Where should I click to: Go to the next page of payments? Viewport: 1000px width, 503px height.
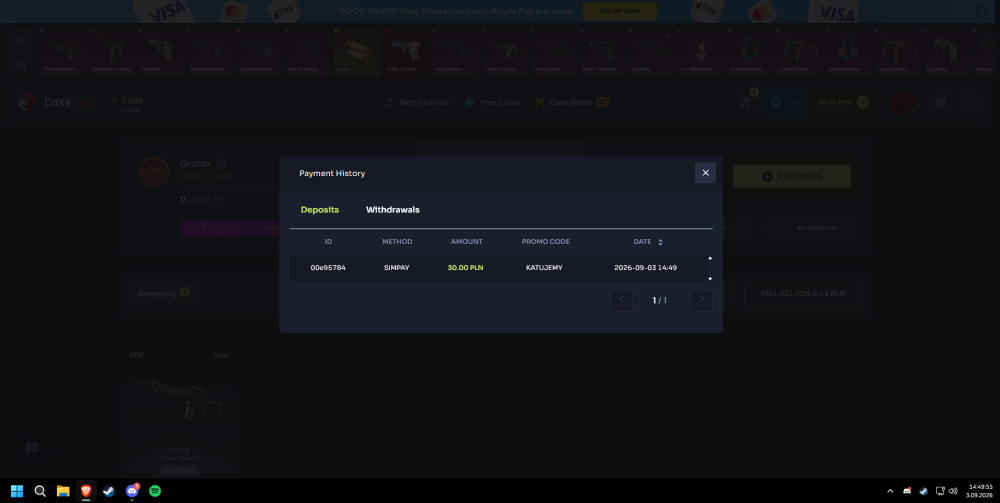pos(702,300)
